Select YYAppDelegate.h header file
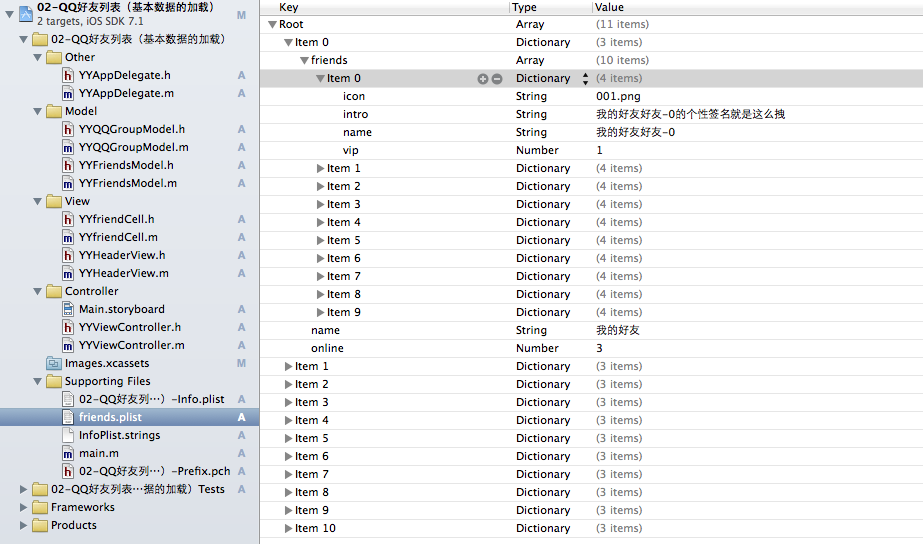Image resolution: width=923 pixels, height=544 pixels. click(x=124, y=75)
